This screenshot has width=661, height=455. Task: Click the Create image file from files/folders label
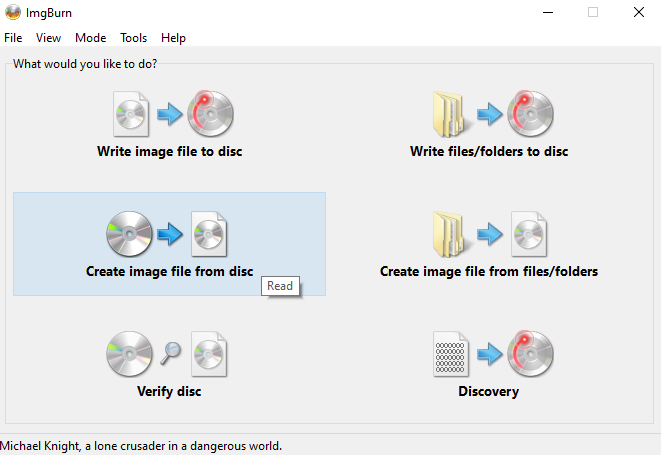[489, 271]
